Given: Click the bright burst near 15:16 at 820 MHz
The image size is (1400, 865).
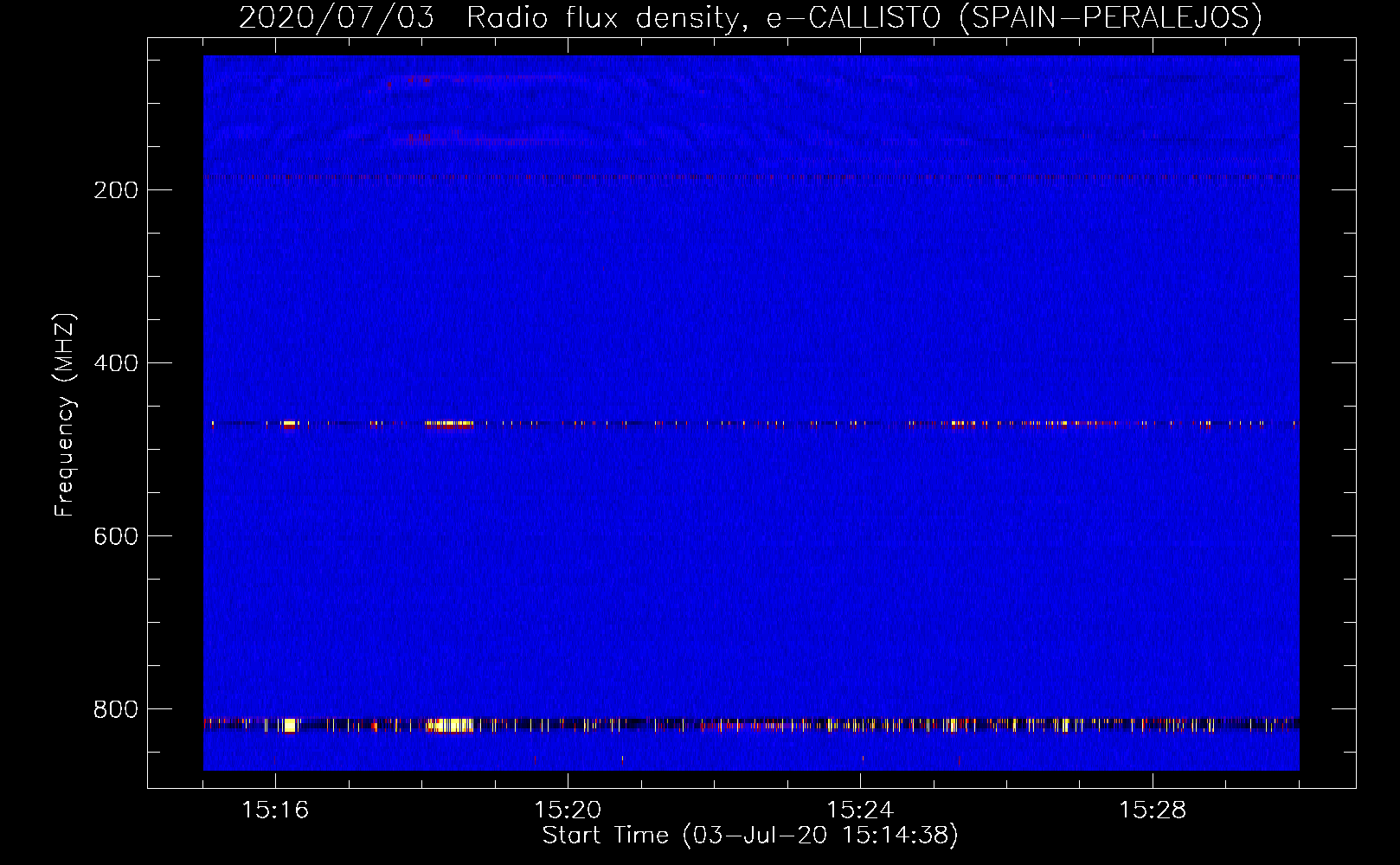Looking at the screenshot, I should [x=291, y=725].
